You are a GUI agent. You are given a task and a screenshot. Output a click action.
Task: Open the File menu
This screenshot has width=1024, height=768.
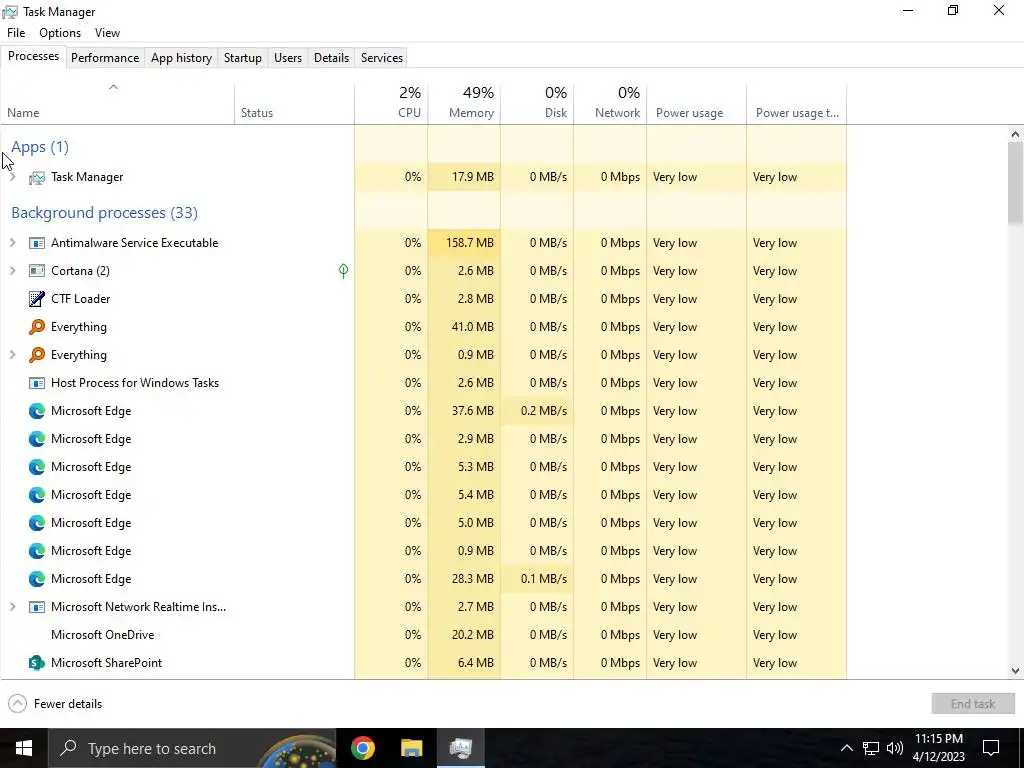[16, 33]
